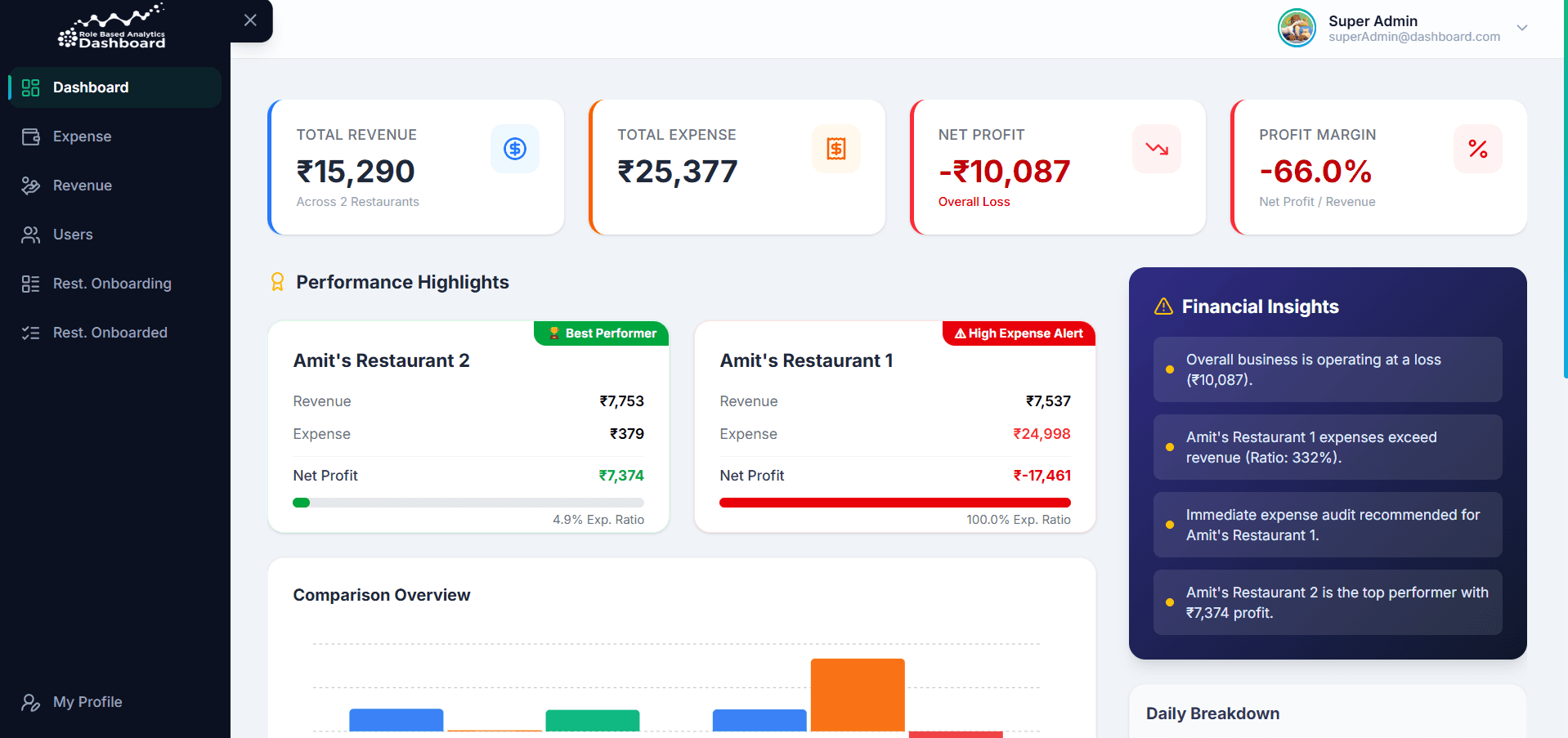Click the red 100.0% expense ratio bar
1568x738 pixels.
click(895, 503)
